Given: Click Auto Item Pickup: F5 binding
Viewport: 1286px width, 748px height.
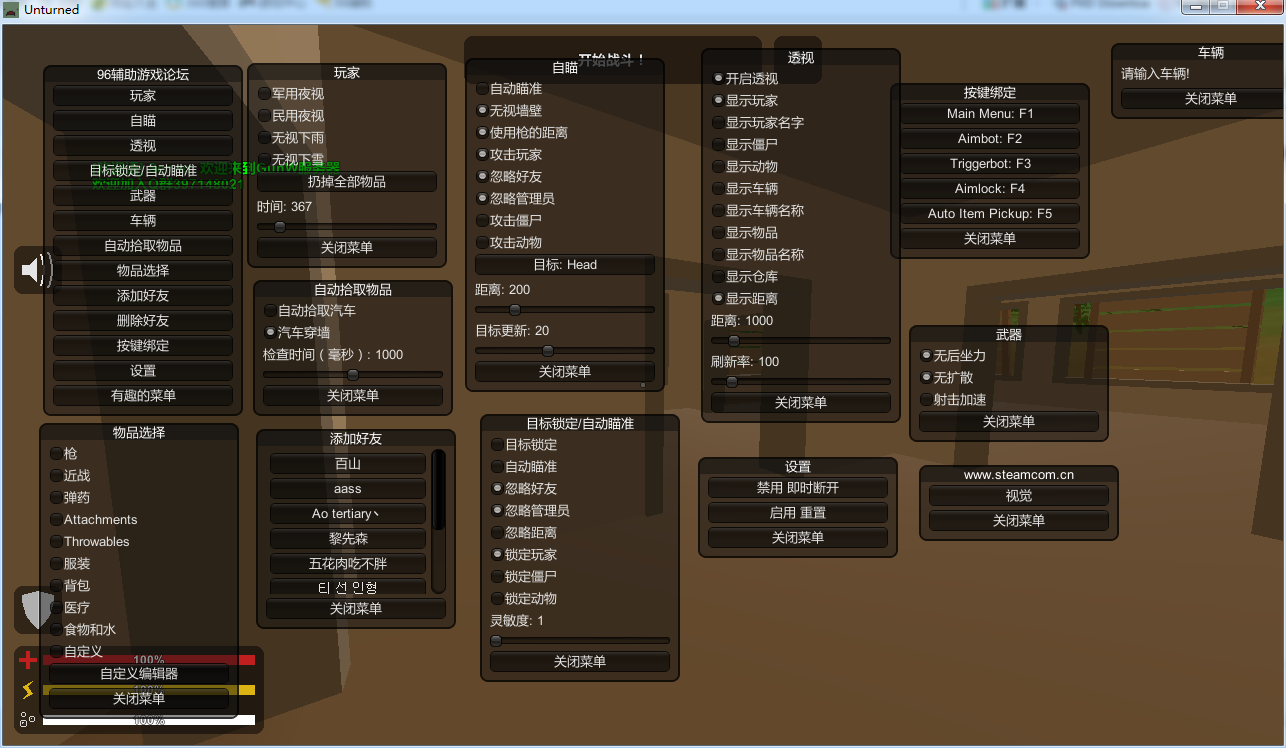Looking at the screenshot, I should [x=990, y=214].
